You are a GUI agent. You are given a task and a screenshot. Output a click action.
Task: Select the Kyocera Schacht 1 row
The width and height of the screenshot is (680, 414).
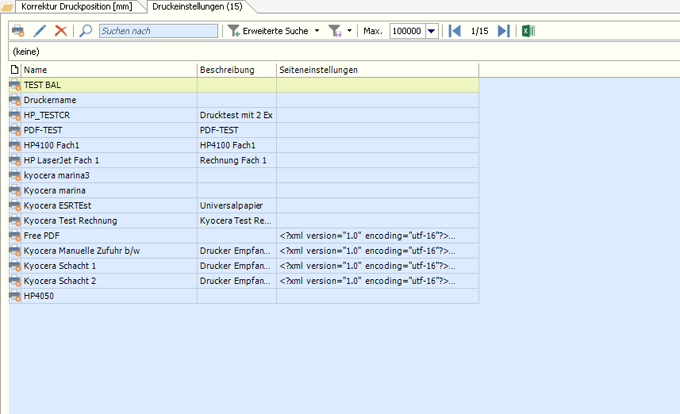tap(244, 266)
